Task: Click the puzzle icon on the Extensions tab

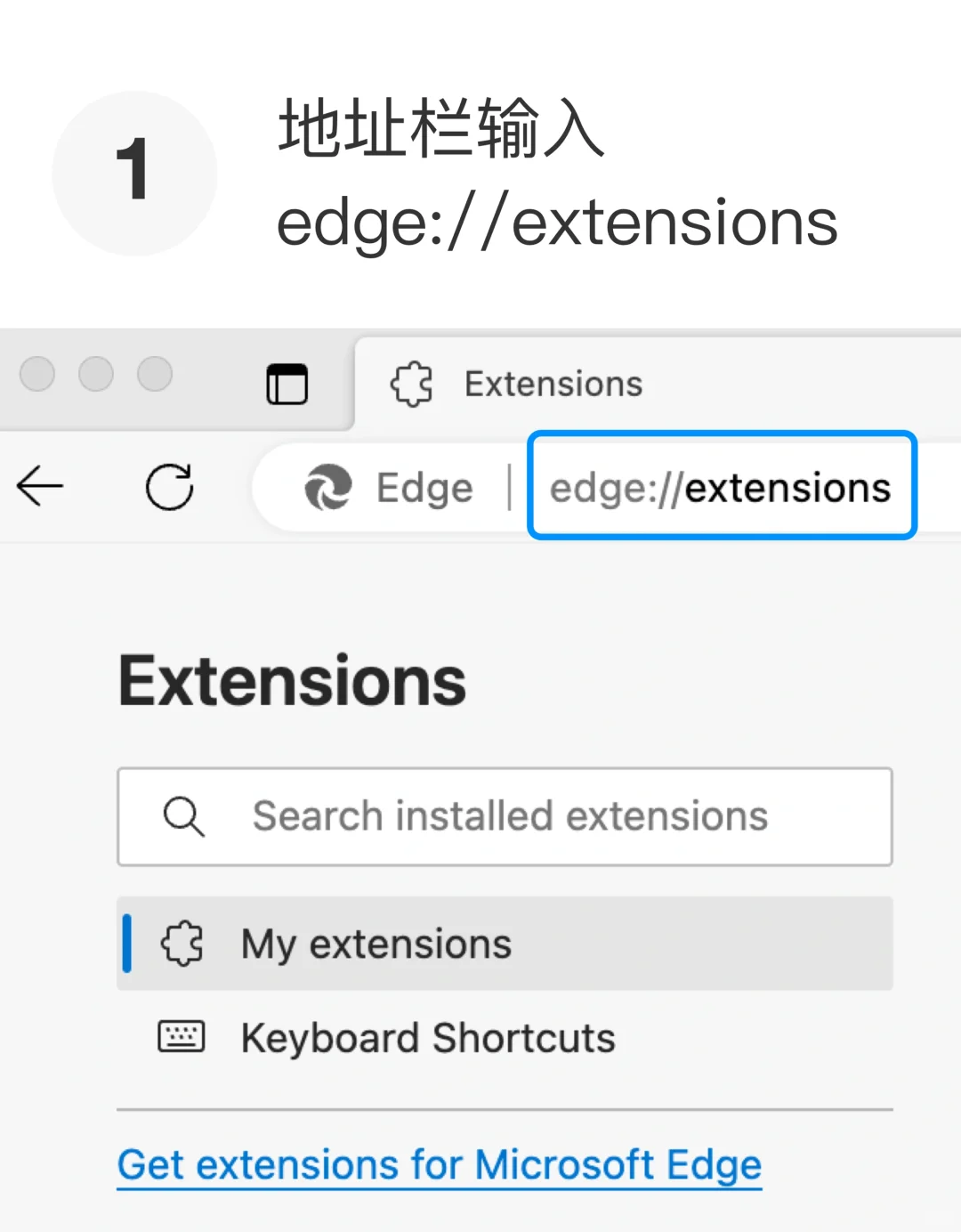Action: [411, 385]
